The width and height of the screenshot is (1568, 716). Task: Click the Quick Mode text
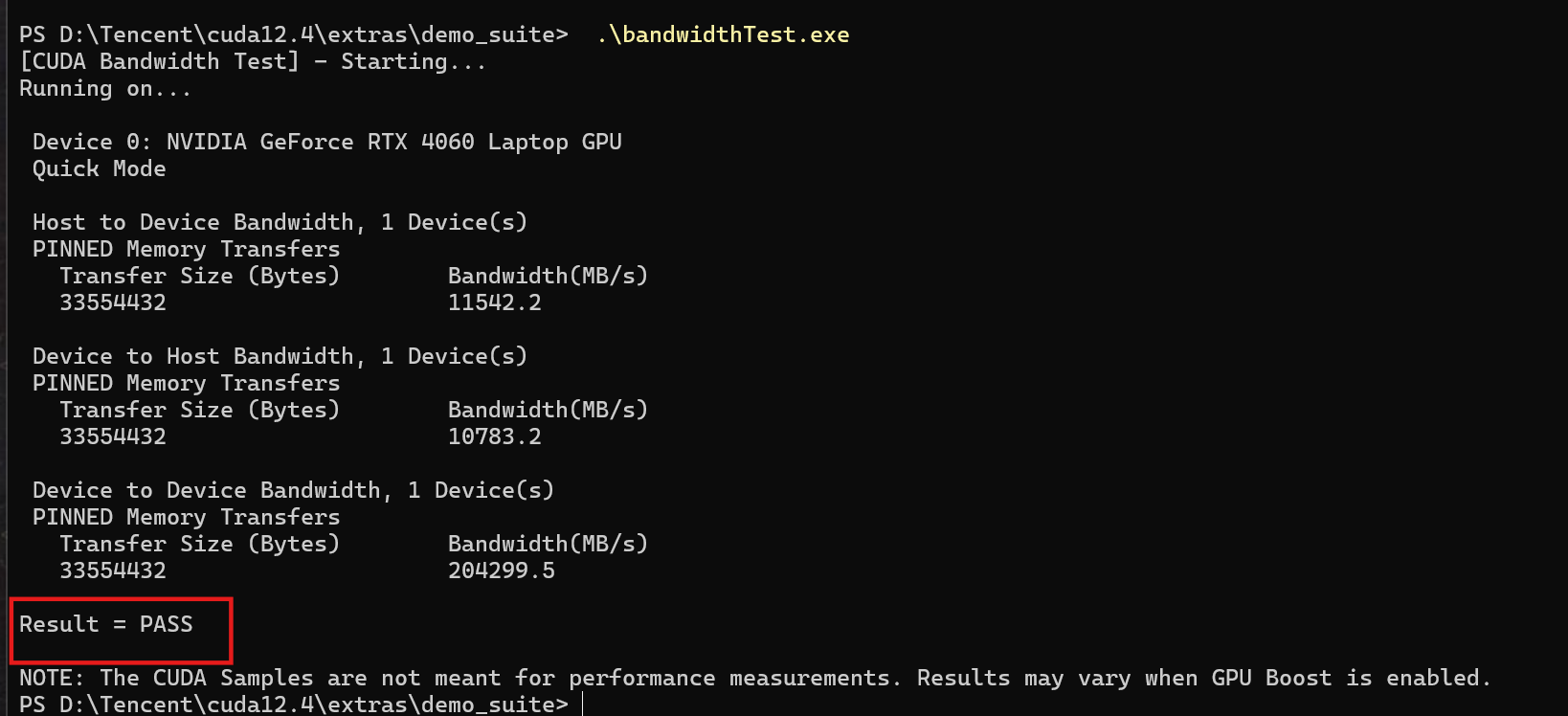pos(100,168)
